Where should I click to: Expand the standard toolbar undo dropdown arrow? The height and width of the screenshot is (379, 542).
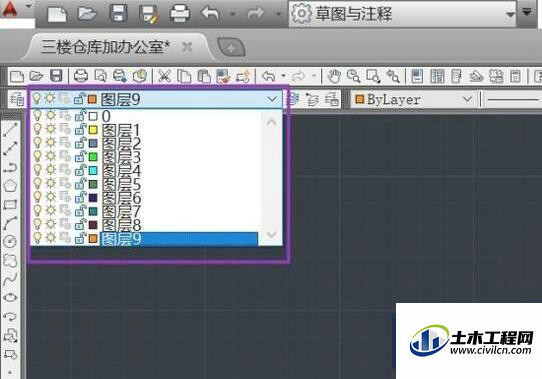[283, 76]
